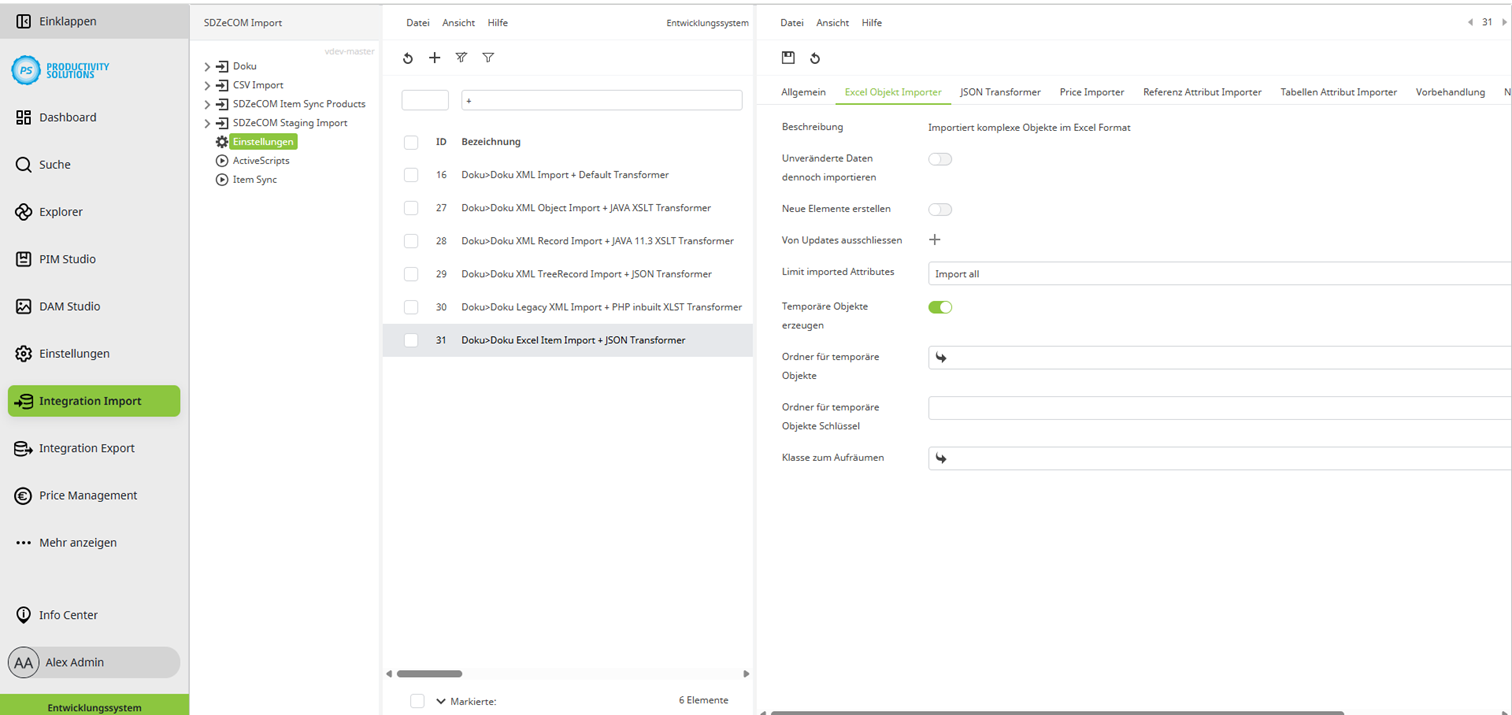The height and width of the screenshot is (715, 1512).
Task: Expand the CSV Import tree node
Action: click(x=207, y=85)
